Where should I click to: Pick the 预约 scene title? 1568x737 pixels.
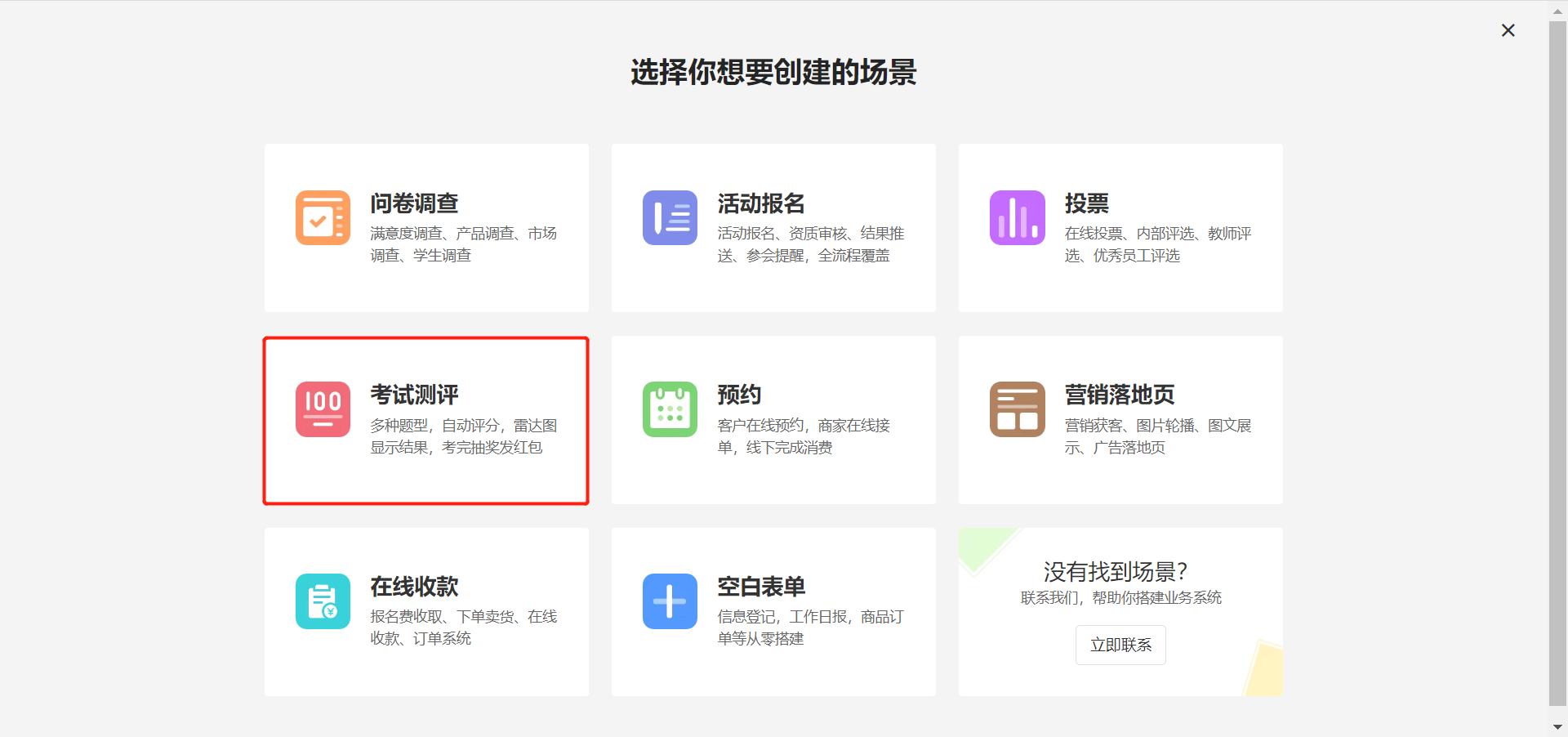[739, 395]
